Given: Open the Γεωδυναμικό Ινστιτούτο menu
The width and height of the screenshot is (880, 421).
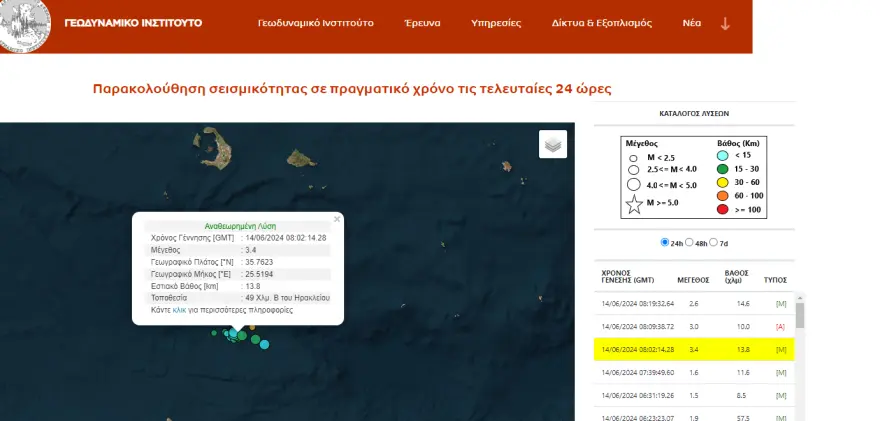Looking at the screenshot, I should pyautogui.click(x=315, y=22).
